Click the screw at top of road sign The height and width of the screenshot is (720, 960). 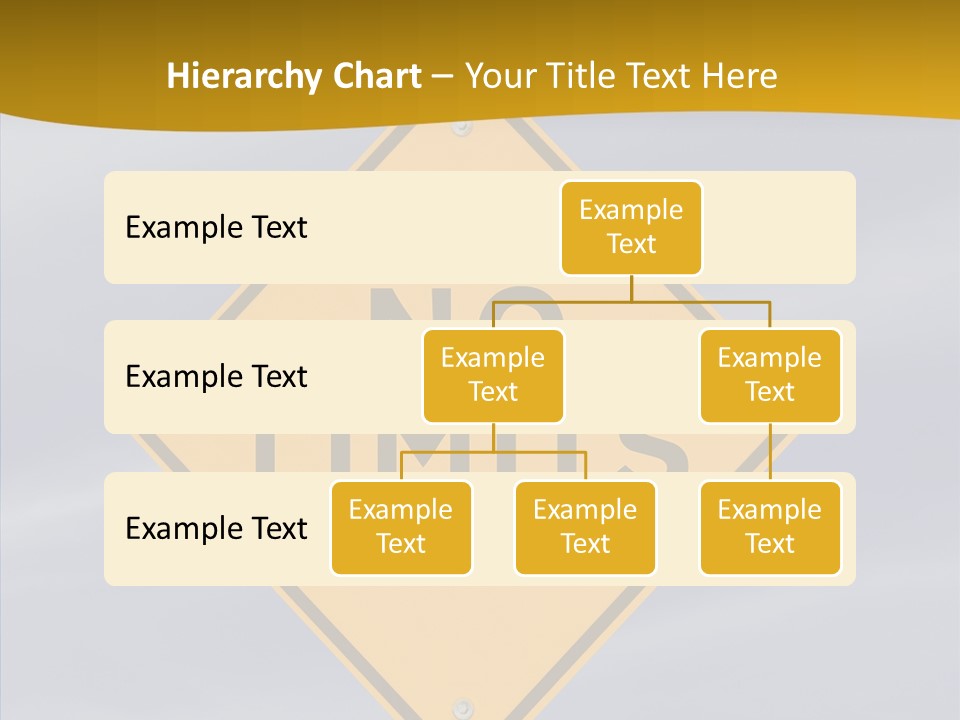click(461, 128)
